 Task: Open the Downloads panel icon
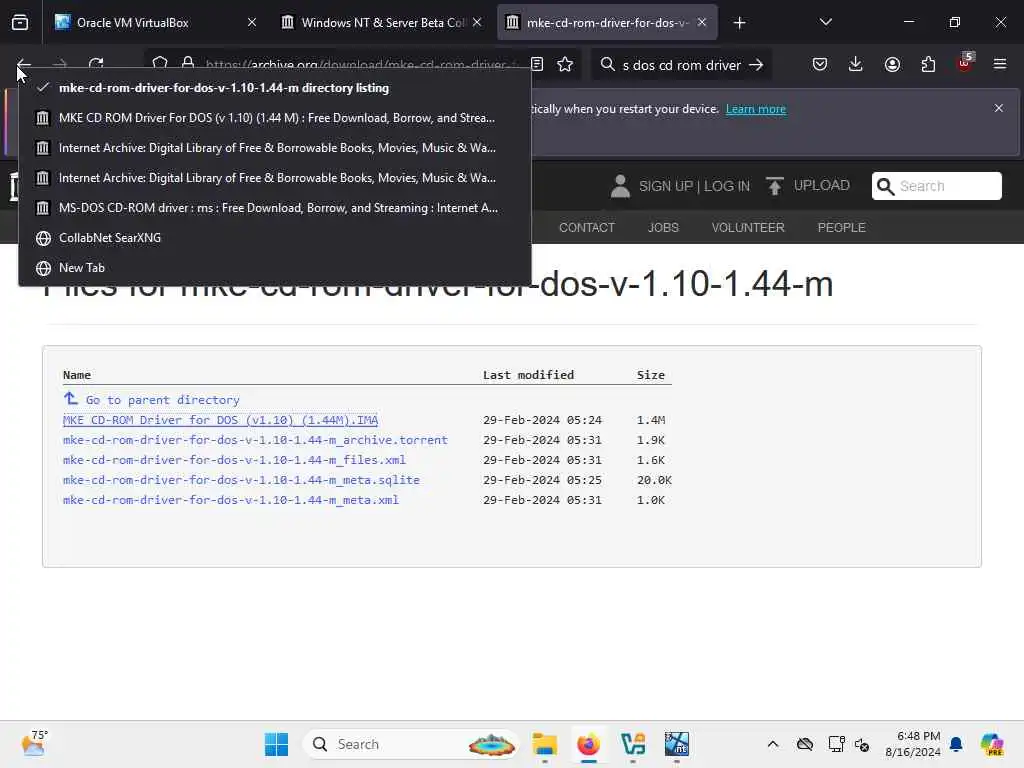coord(856,64)
